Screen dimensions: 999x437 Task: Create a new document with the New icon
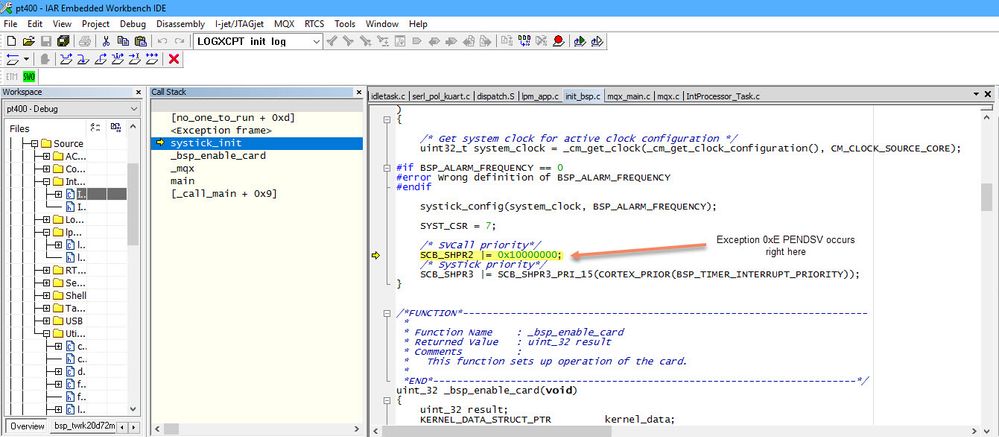11,41
